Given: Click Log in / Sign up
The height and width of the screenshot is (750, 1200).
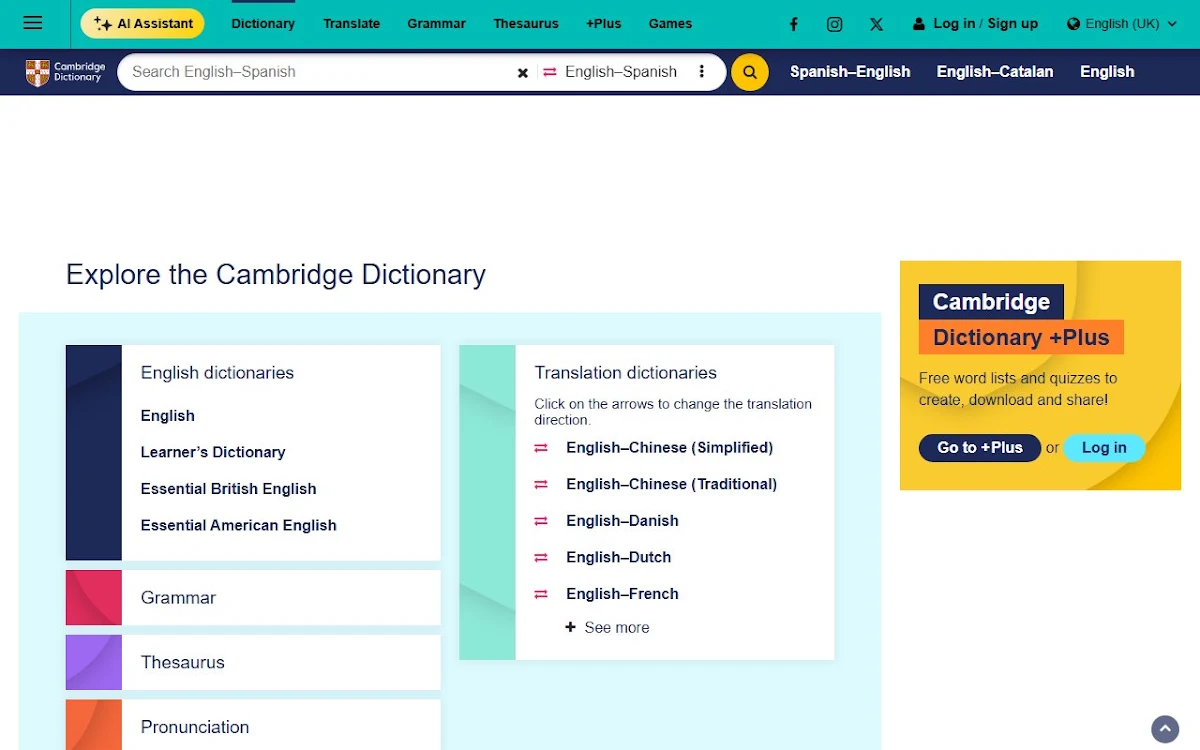Looking at the screenshot, I should pos(975,23).
